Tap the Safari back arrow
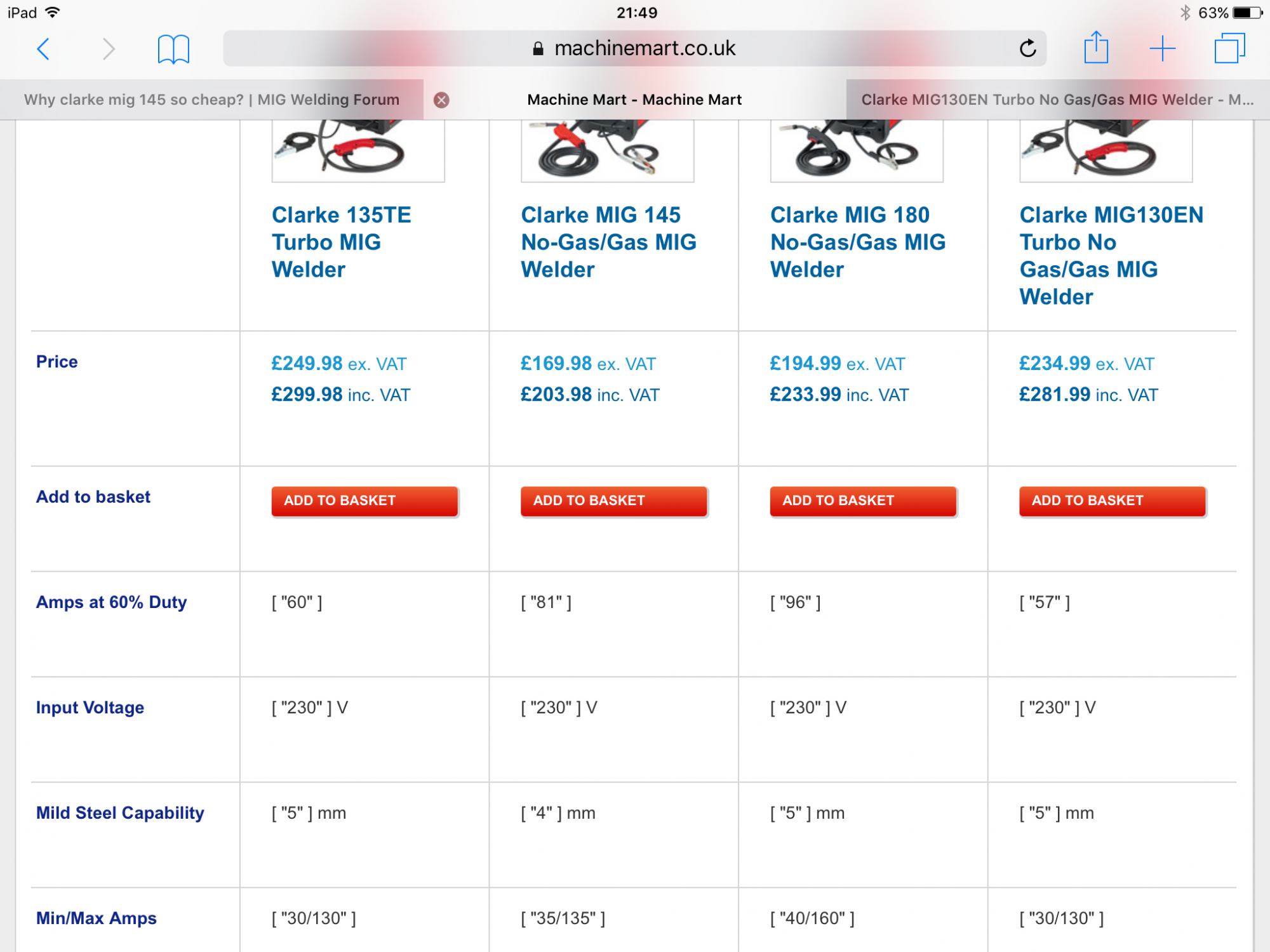The height and width of the screenshot is (952, 1270). [43, 49]
